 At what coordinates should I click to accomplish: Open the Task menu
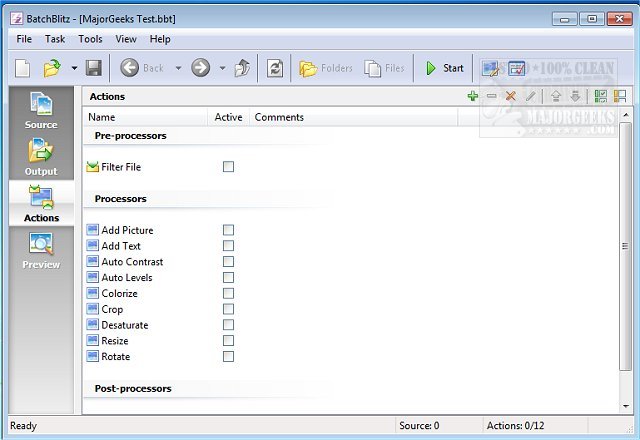coord(55,39)
